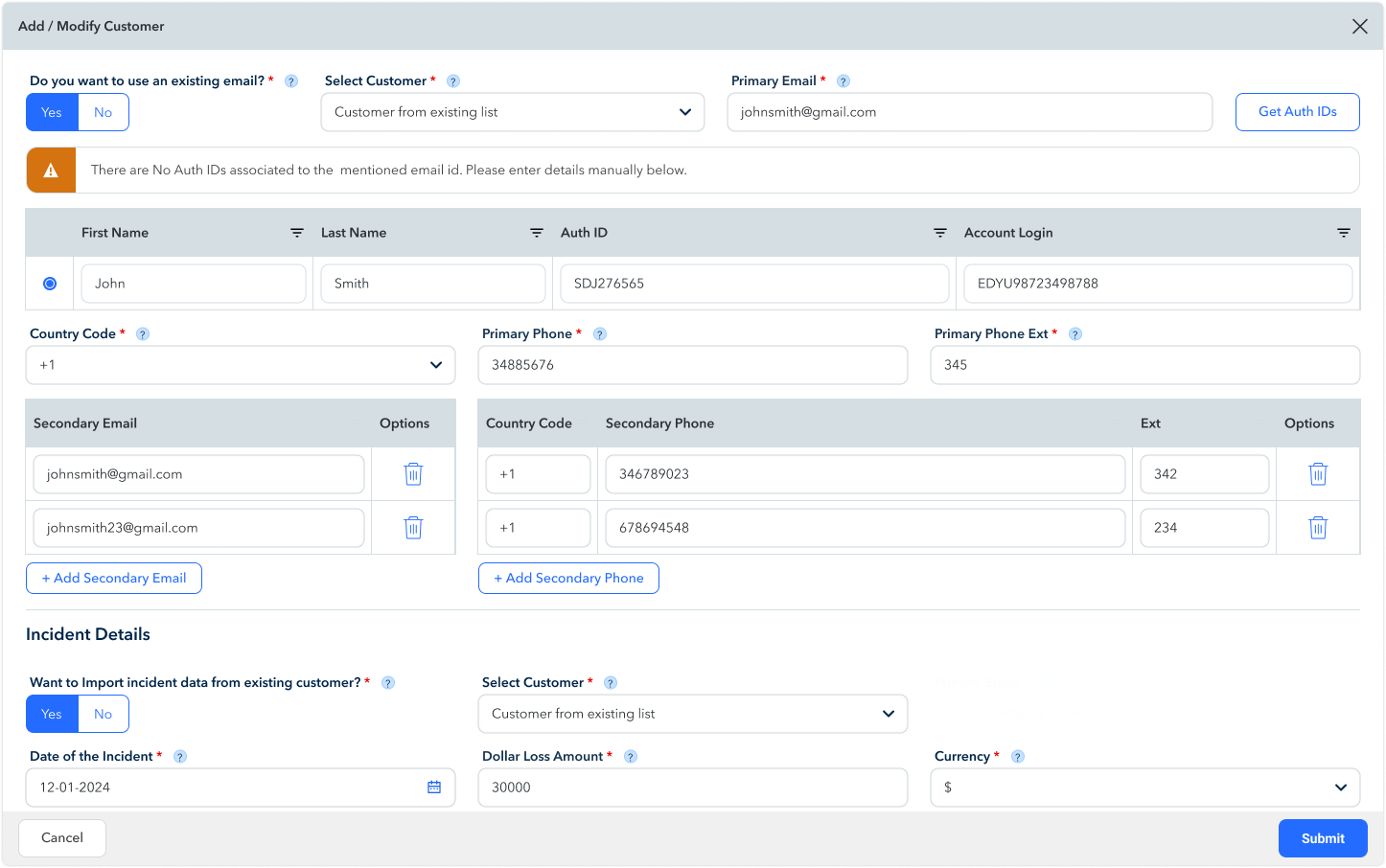Open the Currency dropdown

[1144, 788]
